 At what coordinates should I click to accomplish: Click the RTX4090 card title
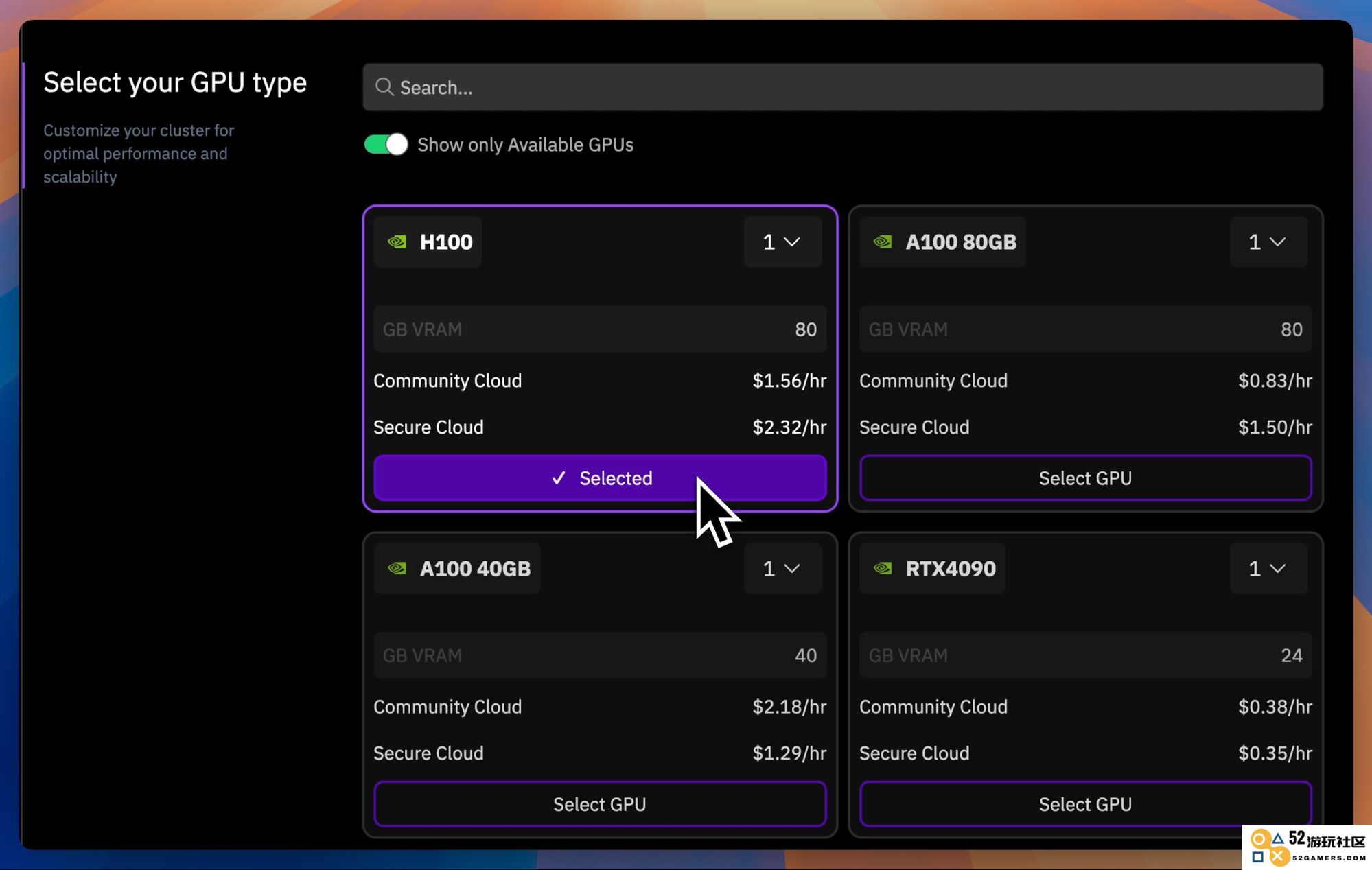pos(951,568)
